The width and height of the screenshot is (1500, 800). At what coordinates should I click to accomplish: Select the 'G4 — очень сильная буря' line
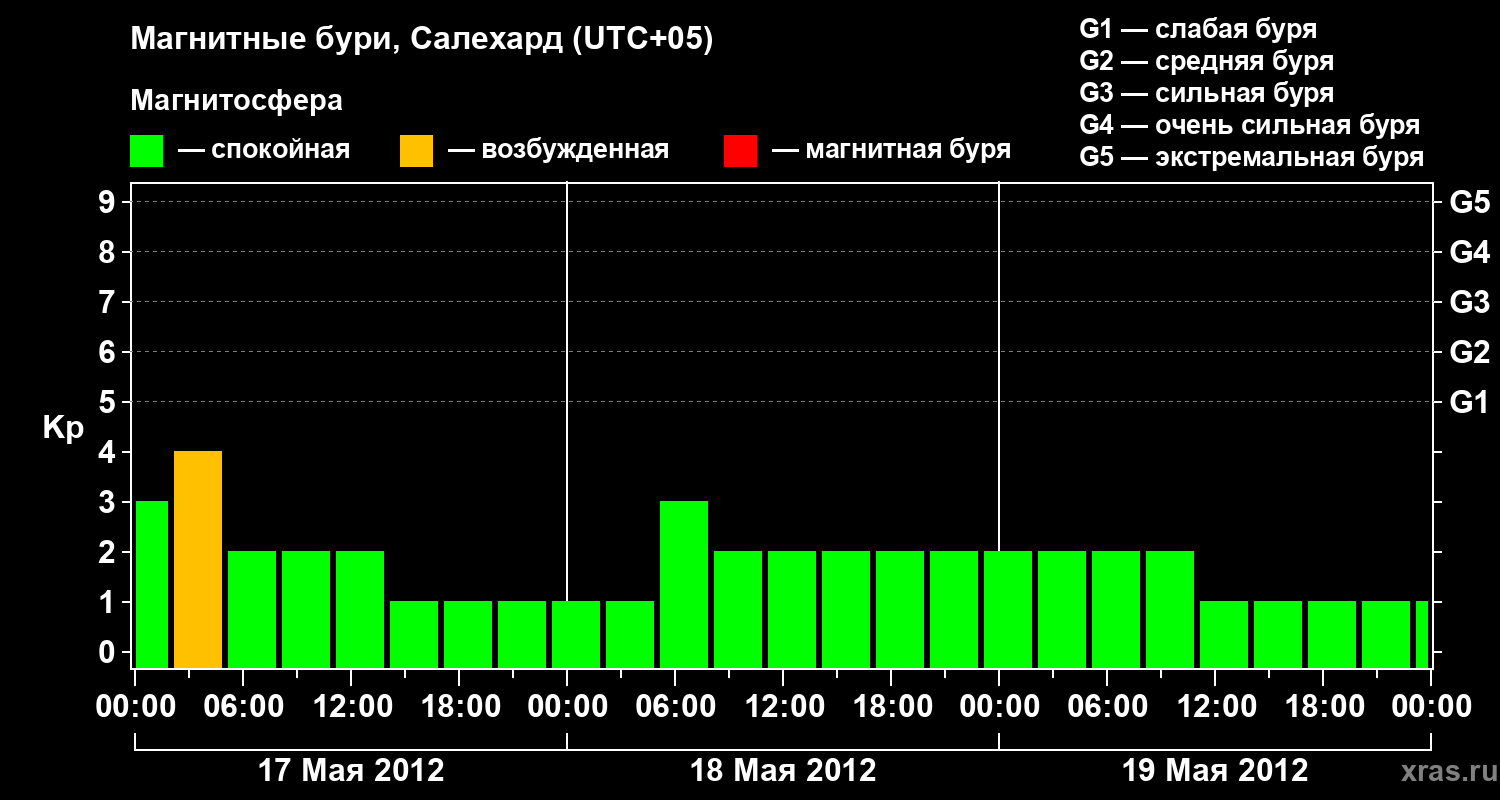click(x=1250, y=125)
